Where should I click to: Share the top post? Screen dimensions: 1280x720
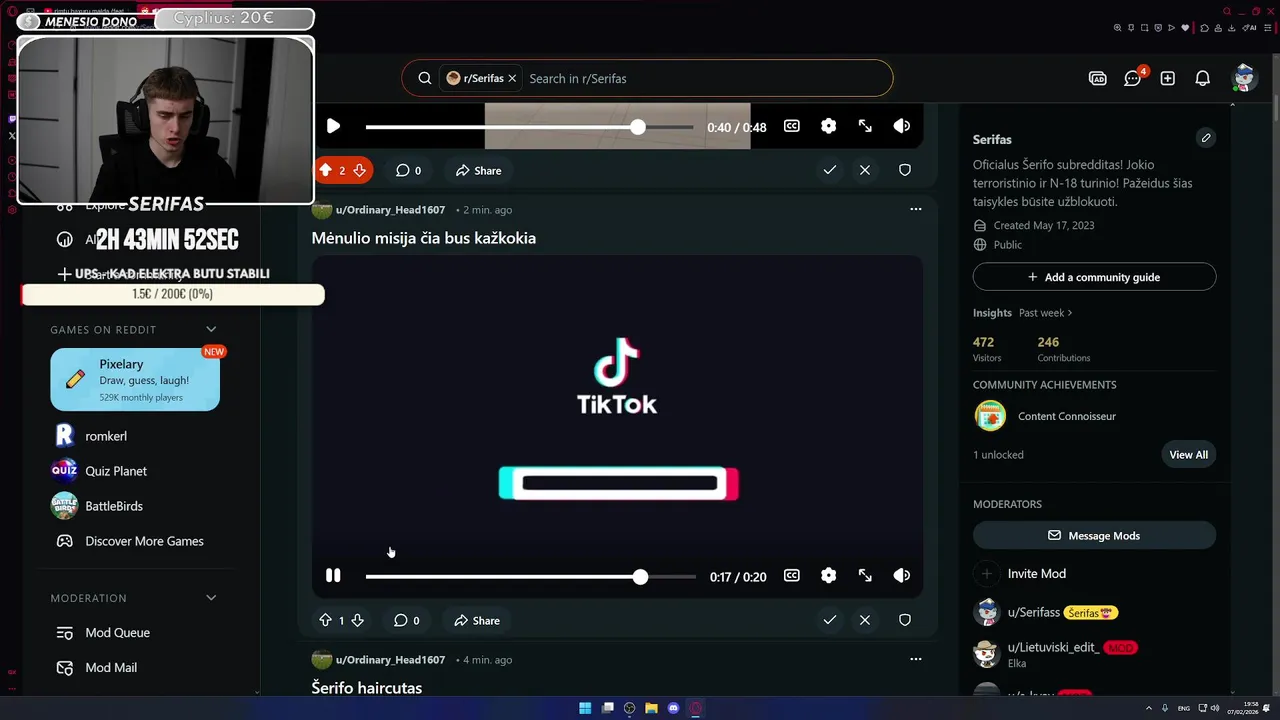click(x=478, y=170)
